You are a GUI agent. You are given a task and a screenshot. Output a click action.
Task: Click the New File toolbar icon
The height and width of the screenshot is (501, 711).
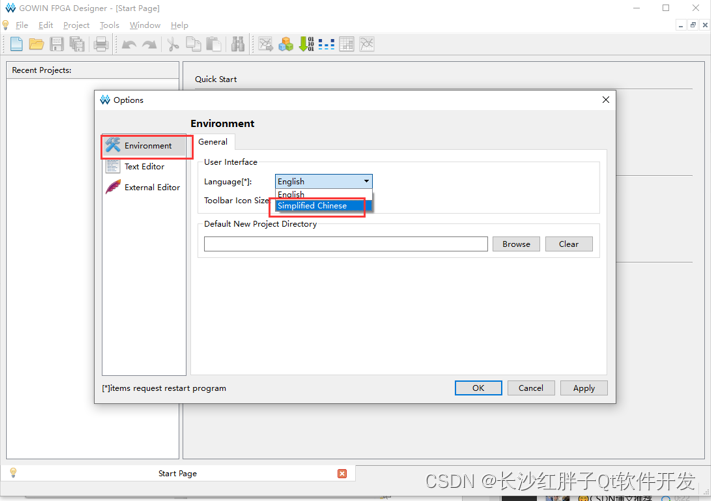(x=16, y=44)
